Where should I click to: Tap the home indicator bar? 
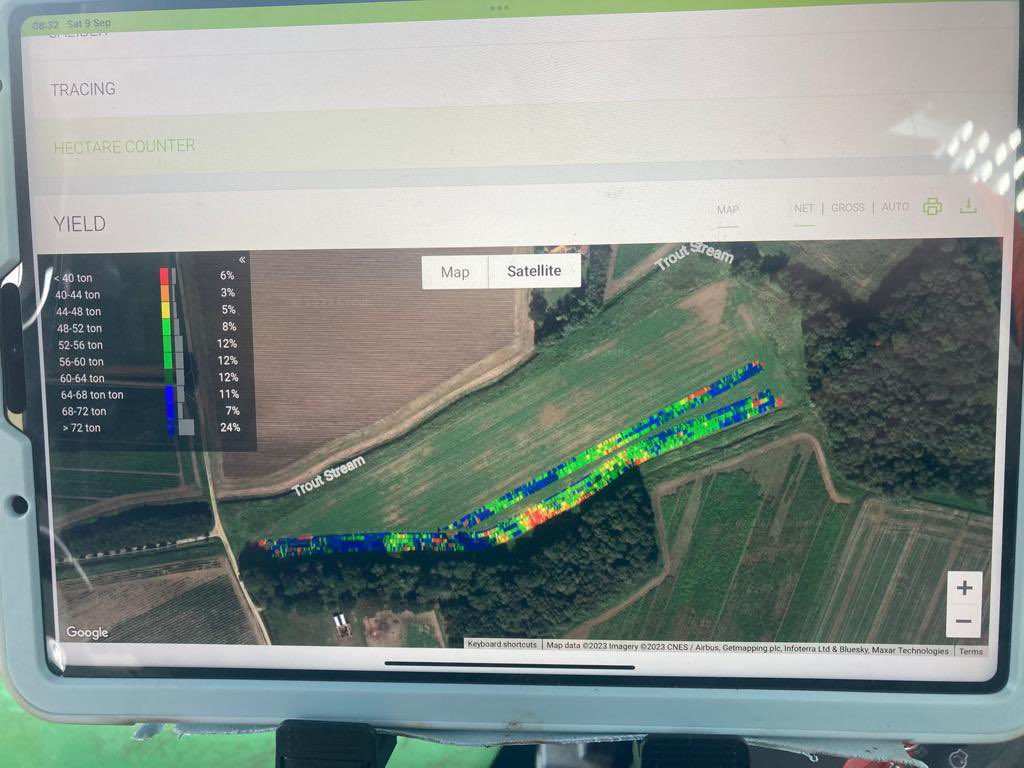click(x=509, y=665)
